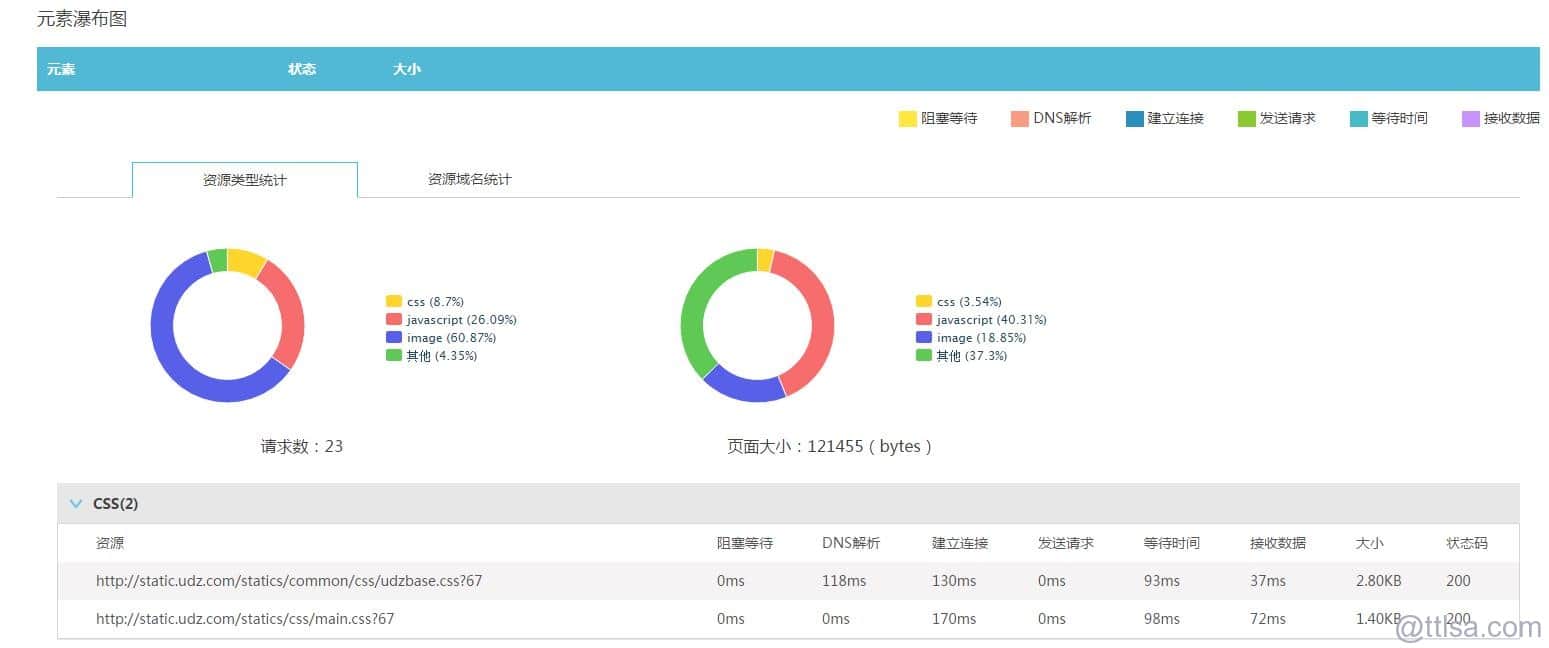Click the 大小 header in blue bar
This screenshot has width=1549, height=648.
point(407,69)
